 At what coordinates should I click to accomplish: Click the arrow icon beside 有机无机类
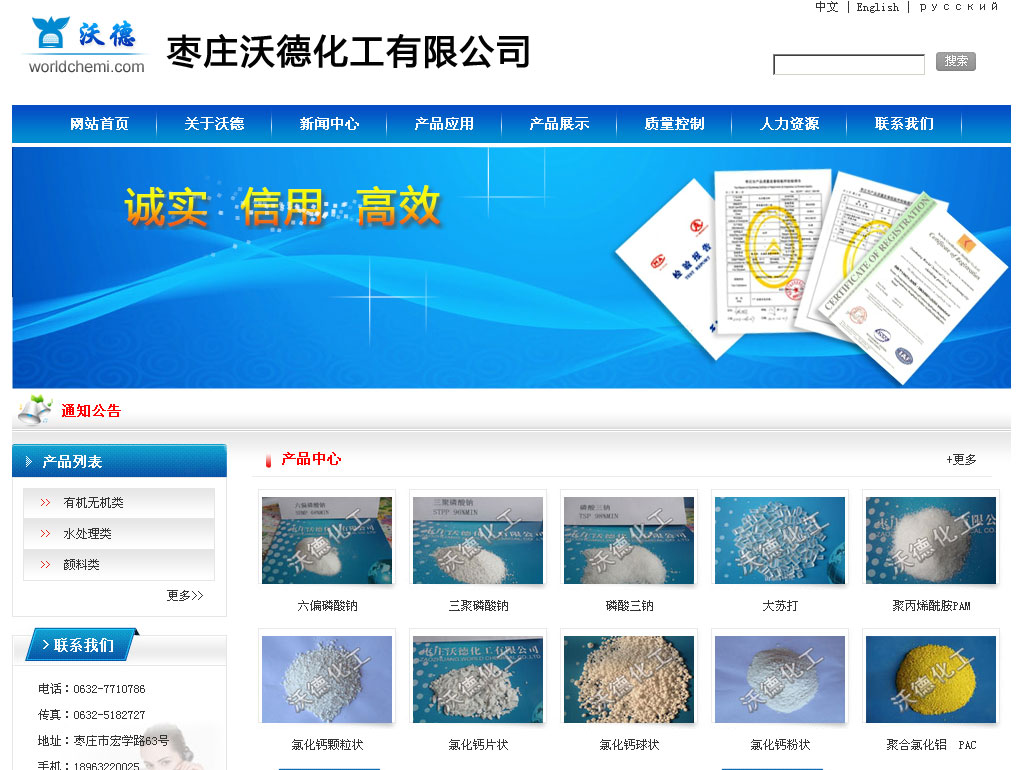45,503
